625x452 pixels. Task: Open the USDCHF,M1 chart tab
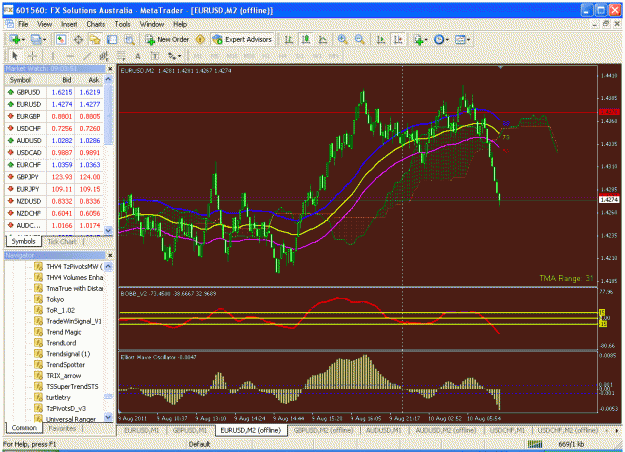[507, 430]
